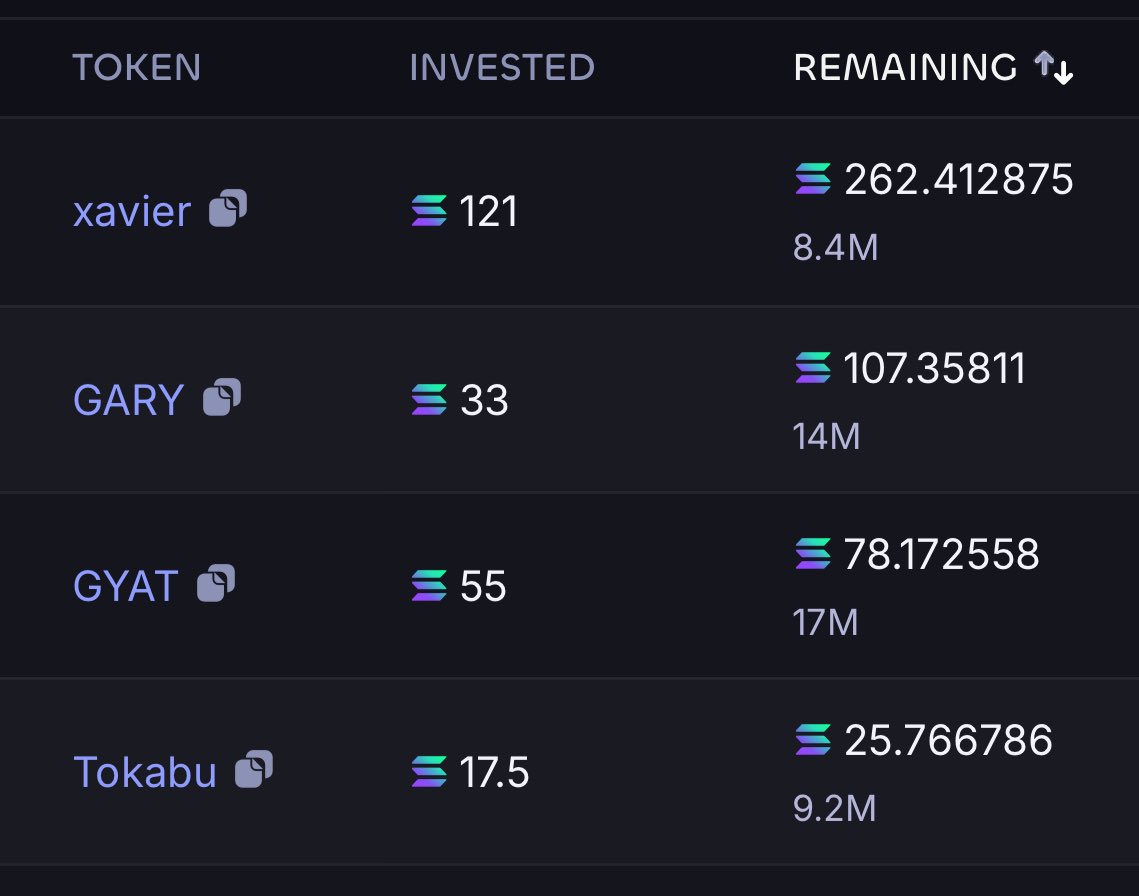Copy the Tokabu token address
This screenshot has width=1139, height=896.
(x=254, y=770)
